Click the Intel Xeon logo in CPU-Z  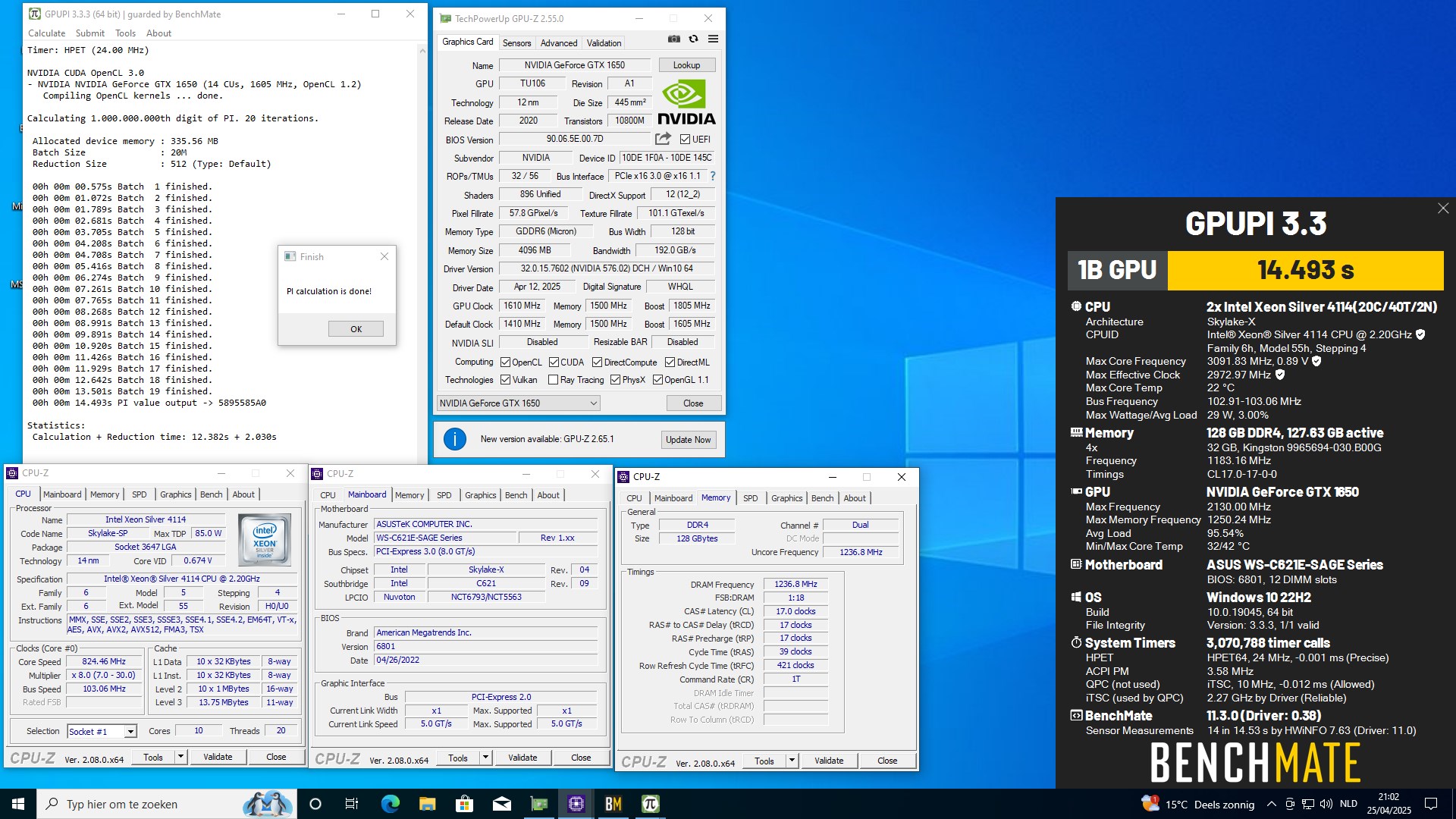click(264, 540)
